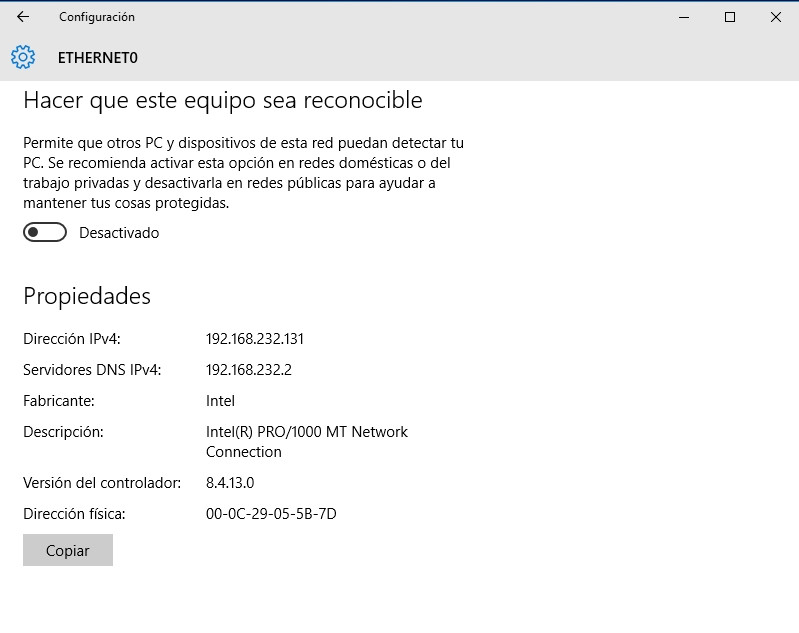
Task: Close the Configuración window
Action: point(776,17)
